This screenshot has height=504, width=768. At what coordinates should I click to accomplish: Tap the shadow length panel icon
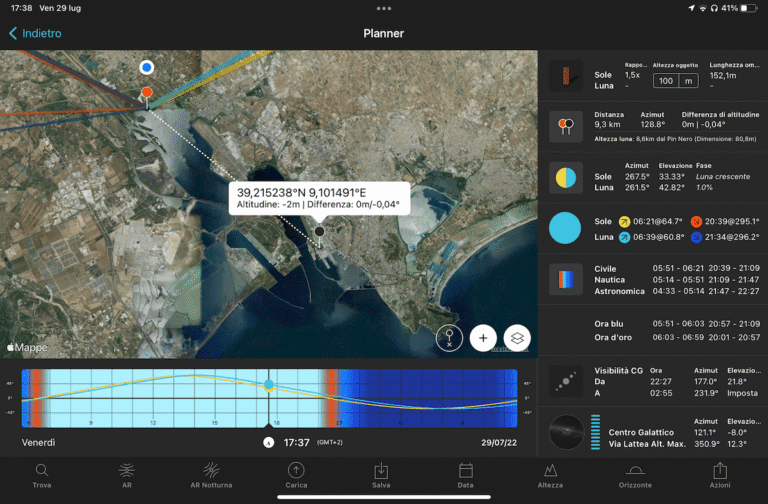(x=566, y=76)
